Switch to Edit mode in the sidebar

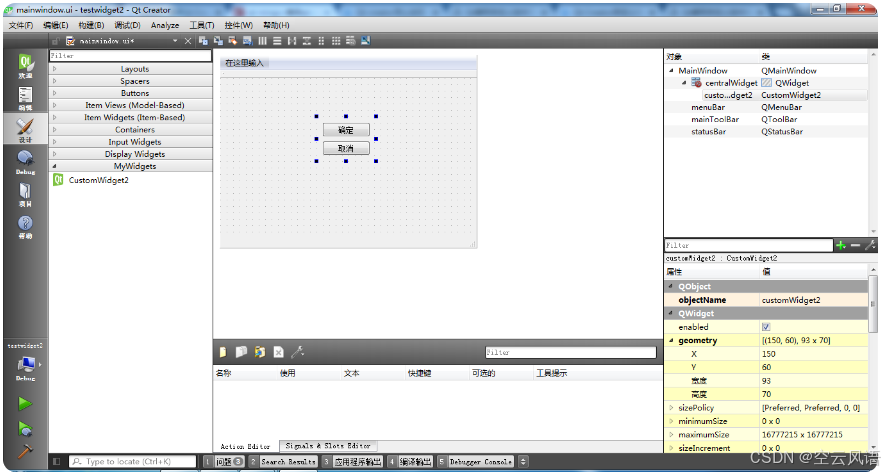pos(25,98)
